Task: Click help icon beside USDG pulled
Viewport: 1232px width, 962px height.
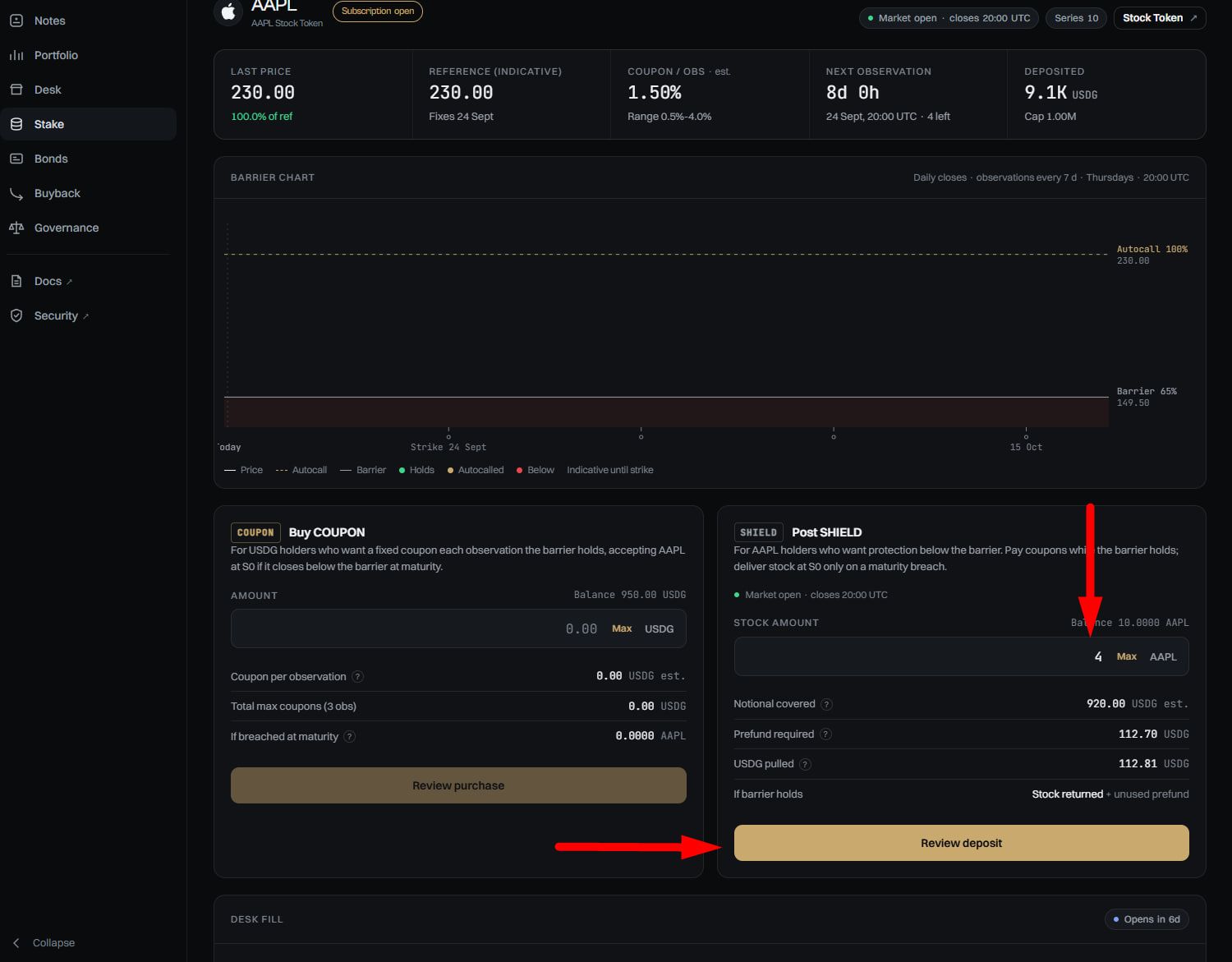Action: tap(805, 764)
